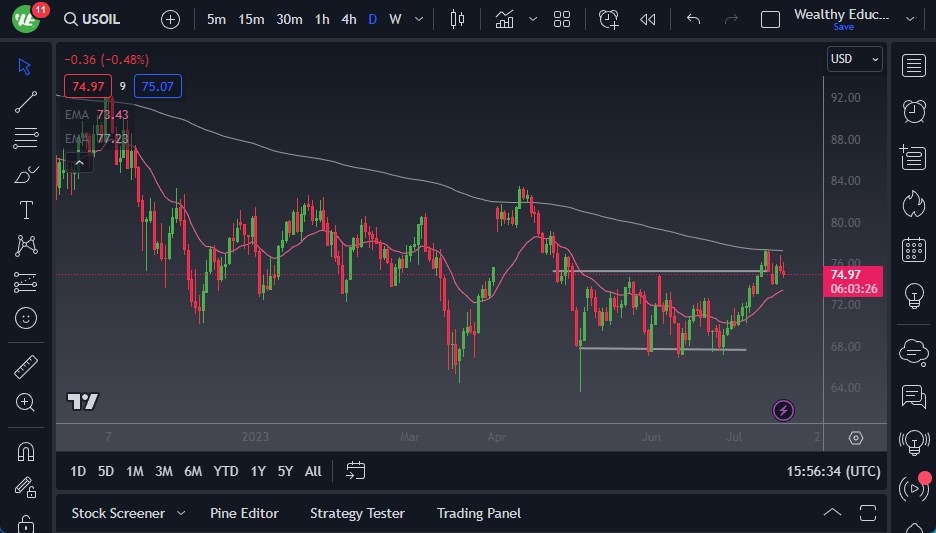
Task: Expand the timeframe interval chevron
Action: click(x=418, y=19)
